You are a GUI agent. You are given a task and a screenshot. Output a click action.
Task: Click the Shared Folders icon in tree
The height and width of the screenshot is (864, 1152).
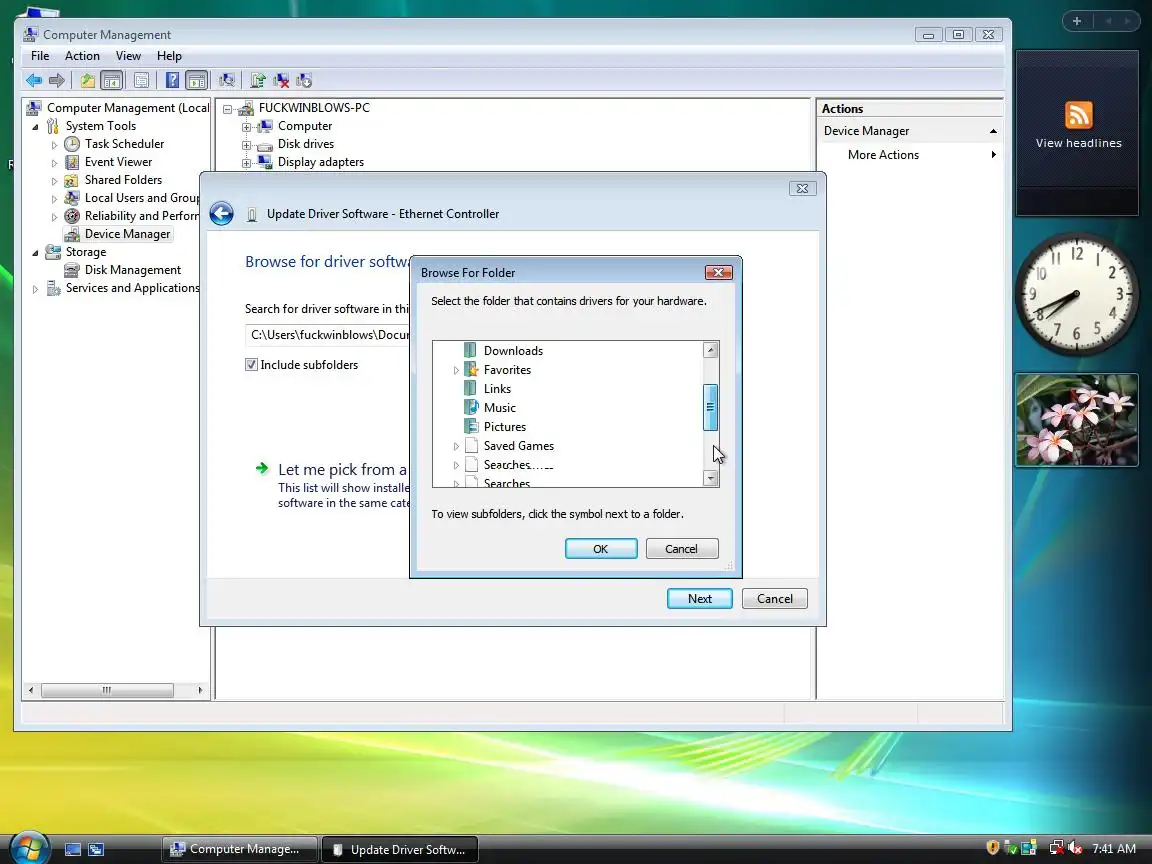[x=72, y=180]
